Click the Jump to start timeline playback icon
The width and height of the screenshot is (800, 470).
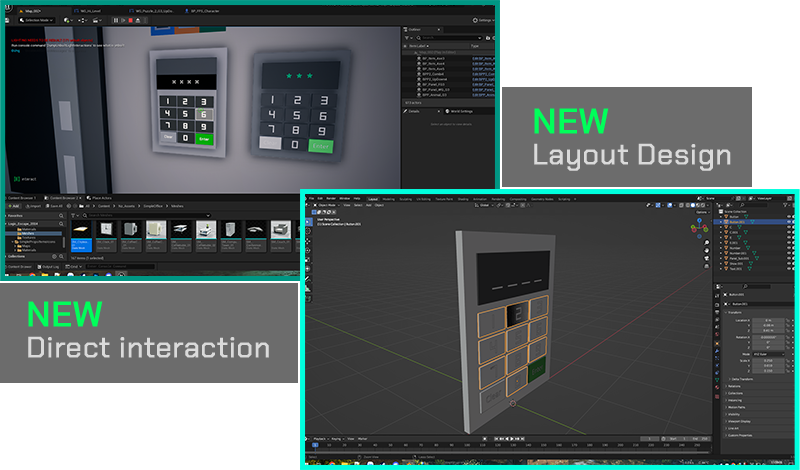click(496, 438)
